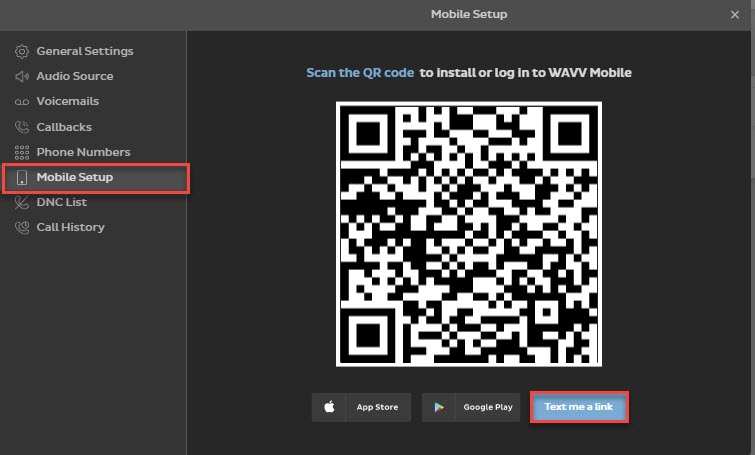Click the Call History icon
The height and width of the screenshot is (455, 755).
(x=21, y=227)
